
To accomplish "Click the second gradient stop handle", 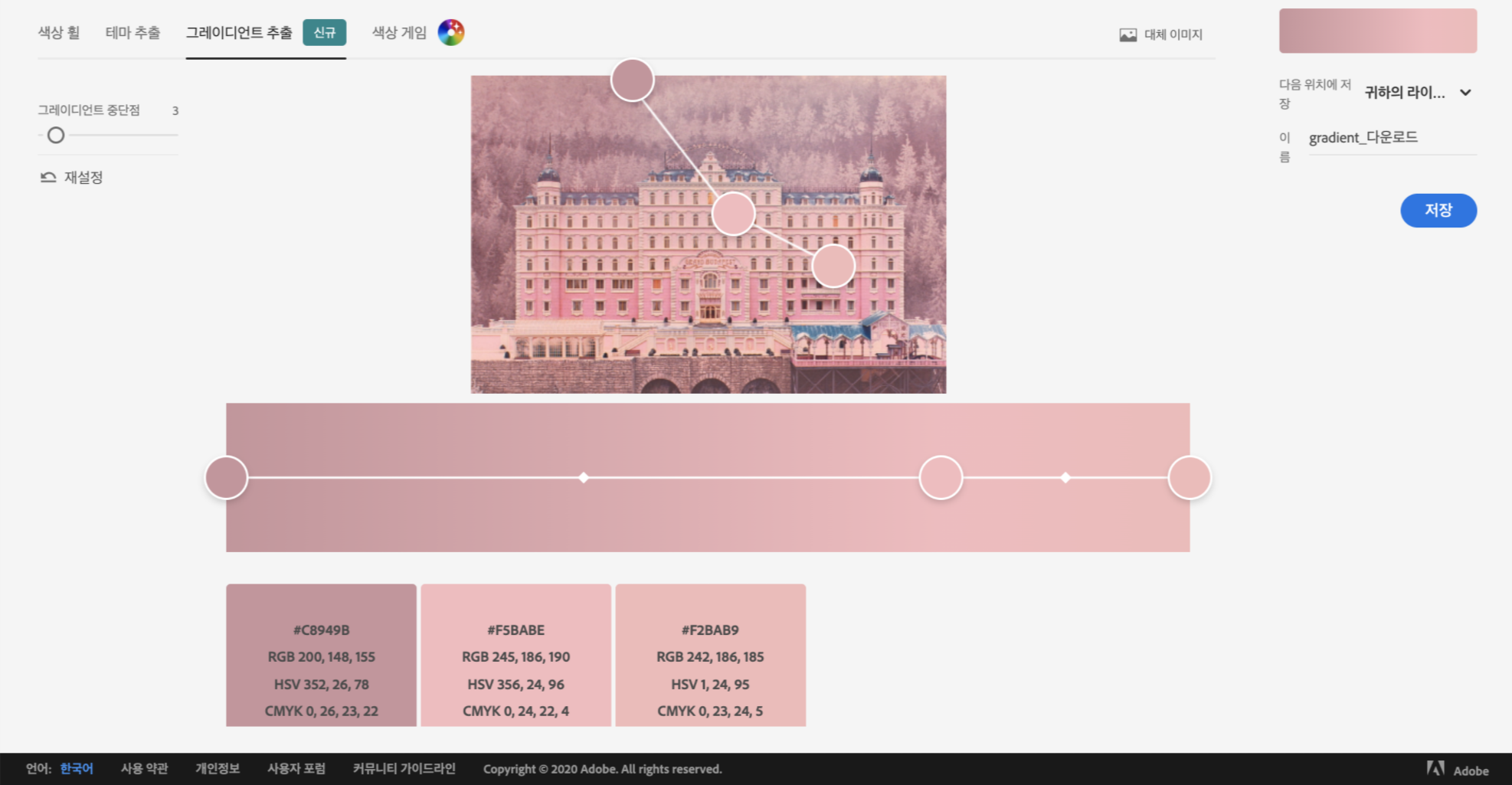I will point(941,478).
